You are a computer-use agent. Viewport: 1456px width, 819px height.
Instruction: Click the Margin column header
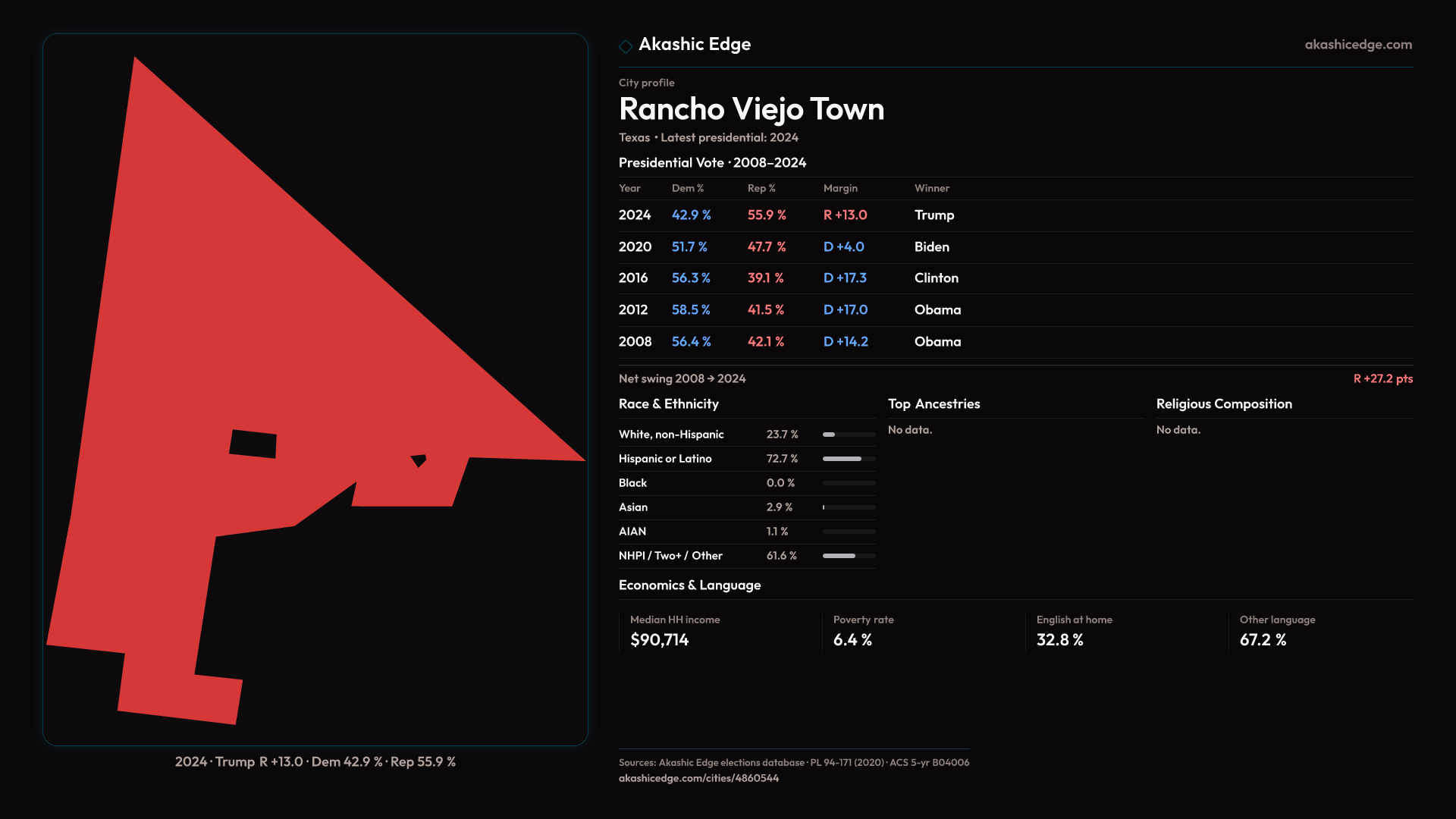tap(840, 188)
